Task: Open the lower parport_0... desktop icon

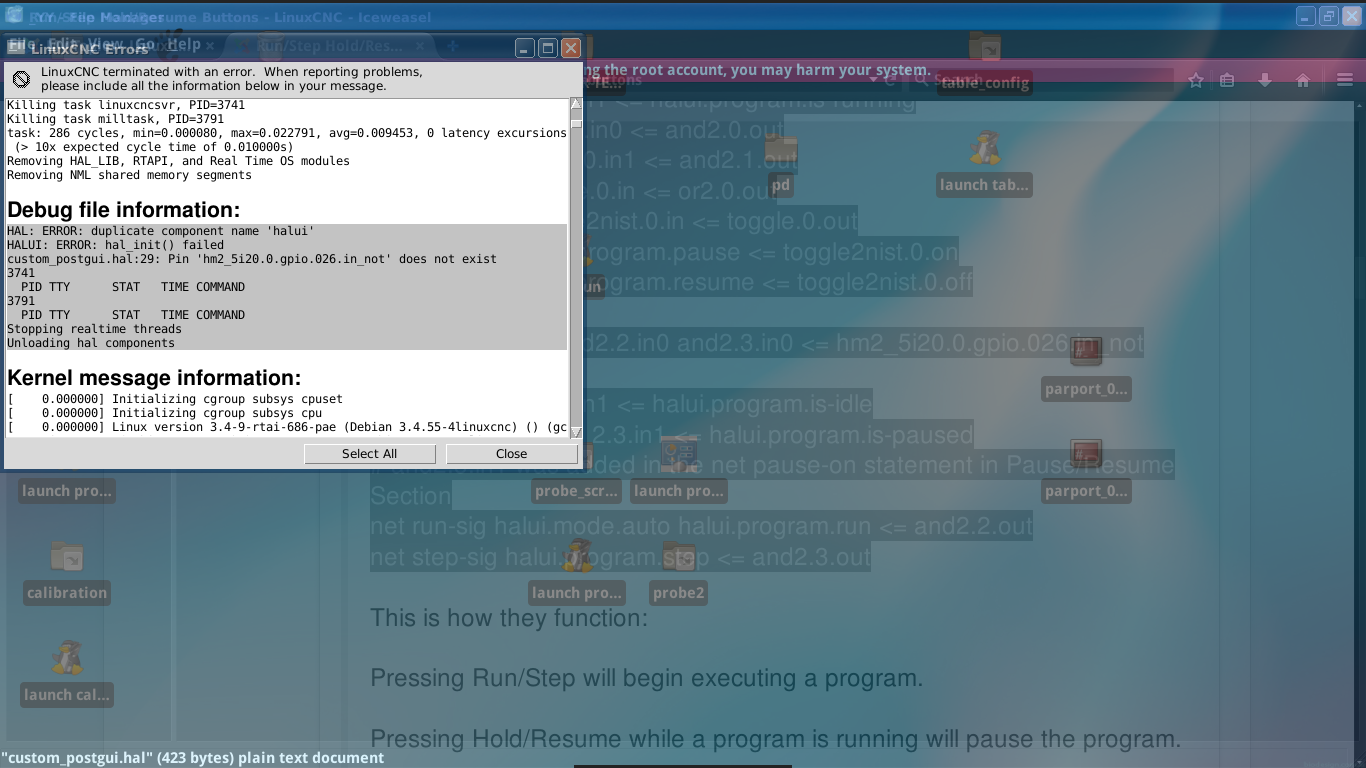Action: click(1086, 454)
